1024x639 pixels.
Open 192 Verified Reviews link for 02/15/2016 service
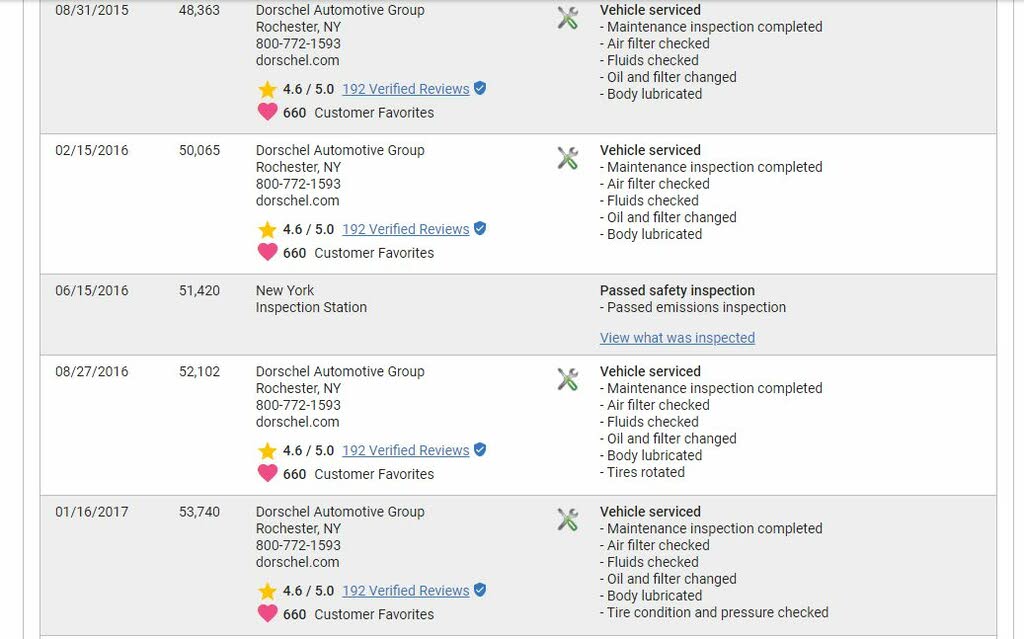(x=405, y=229)
